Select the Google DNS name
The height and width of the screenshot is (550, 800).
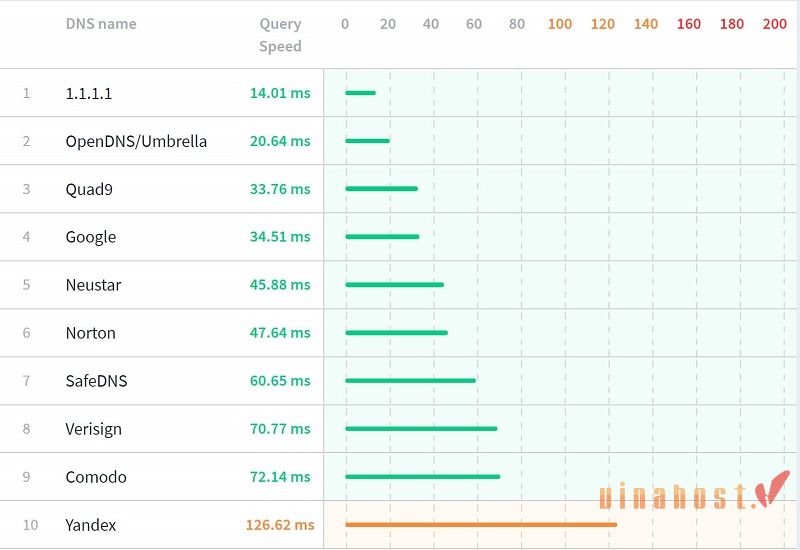click(91, 237)
